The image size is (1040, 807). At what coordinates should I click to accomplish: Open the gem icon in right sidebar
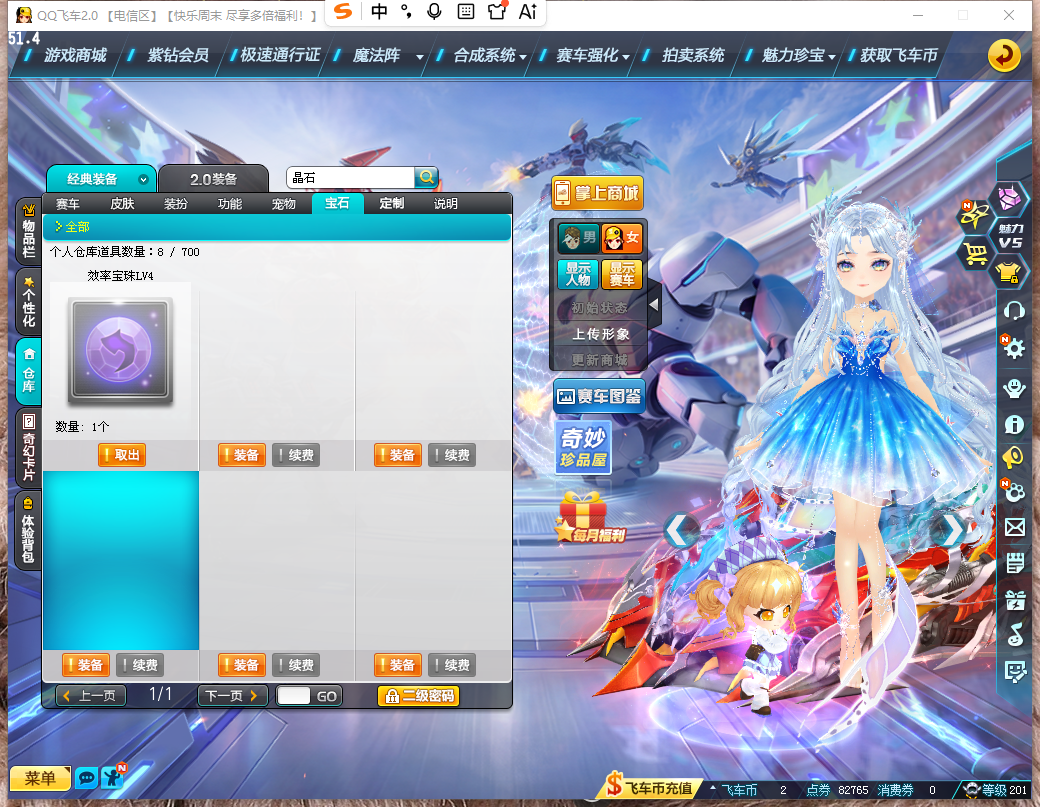[x=1009, y=198]
